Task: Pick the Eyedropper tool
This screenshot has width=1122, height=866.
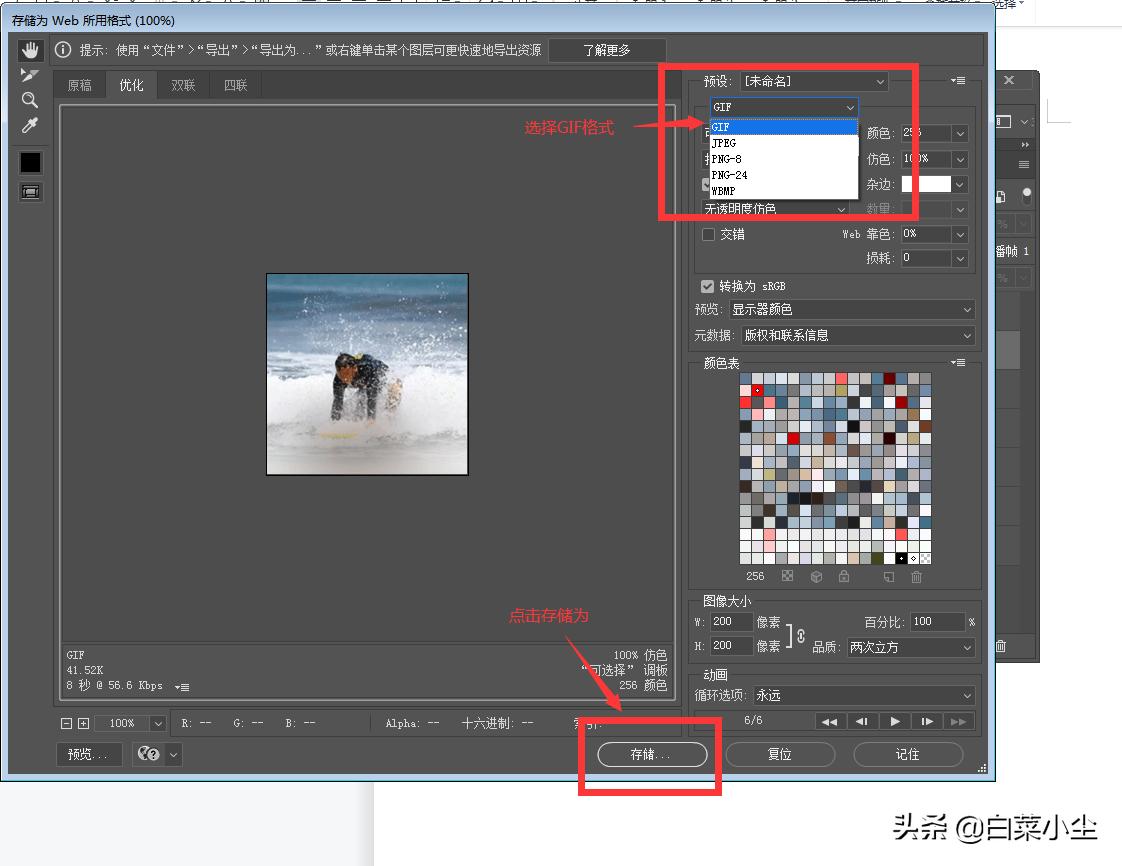Action: coord(31,125)
